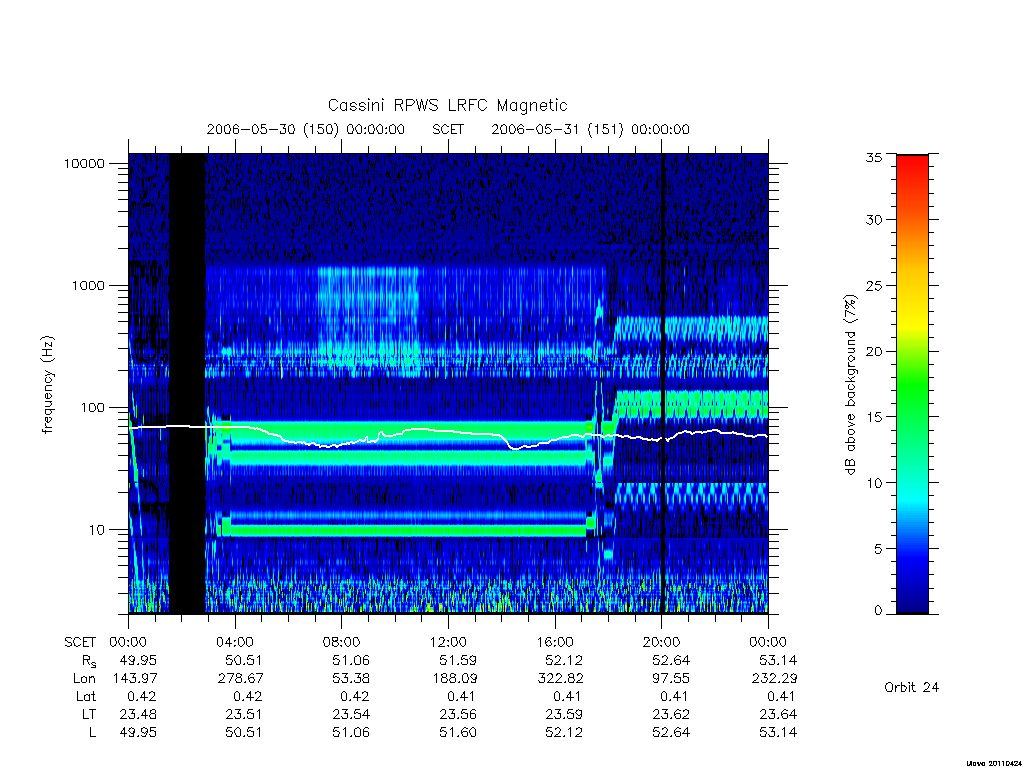Viewport: 1024px width, 768px height.
Task: Click the Lon value 188.09
Action: [x=453, y=679]
